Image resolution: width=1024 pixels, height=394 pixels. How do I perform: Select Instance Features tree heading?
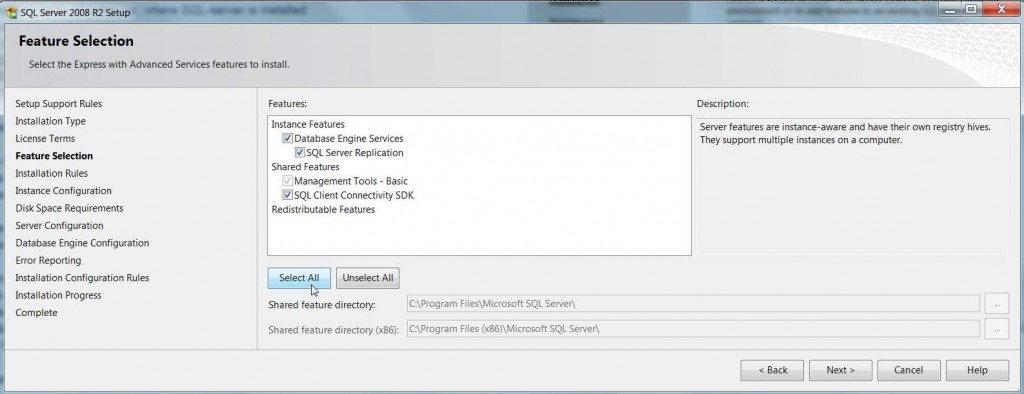[x=308, y=124]
